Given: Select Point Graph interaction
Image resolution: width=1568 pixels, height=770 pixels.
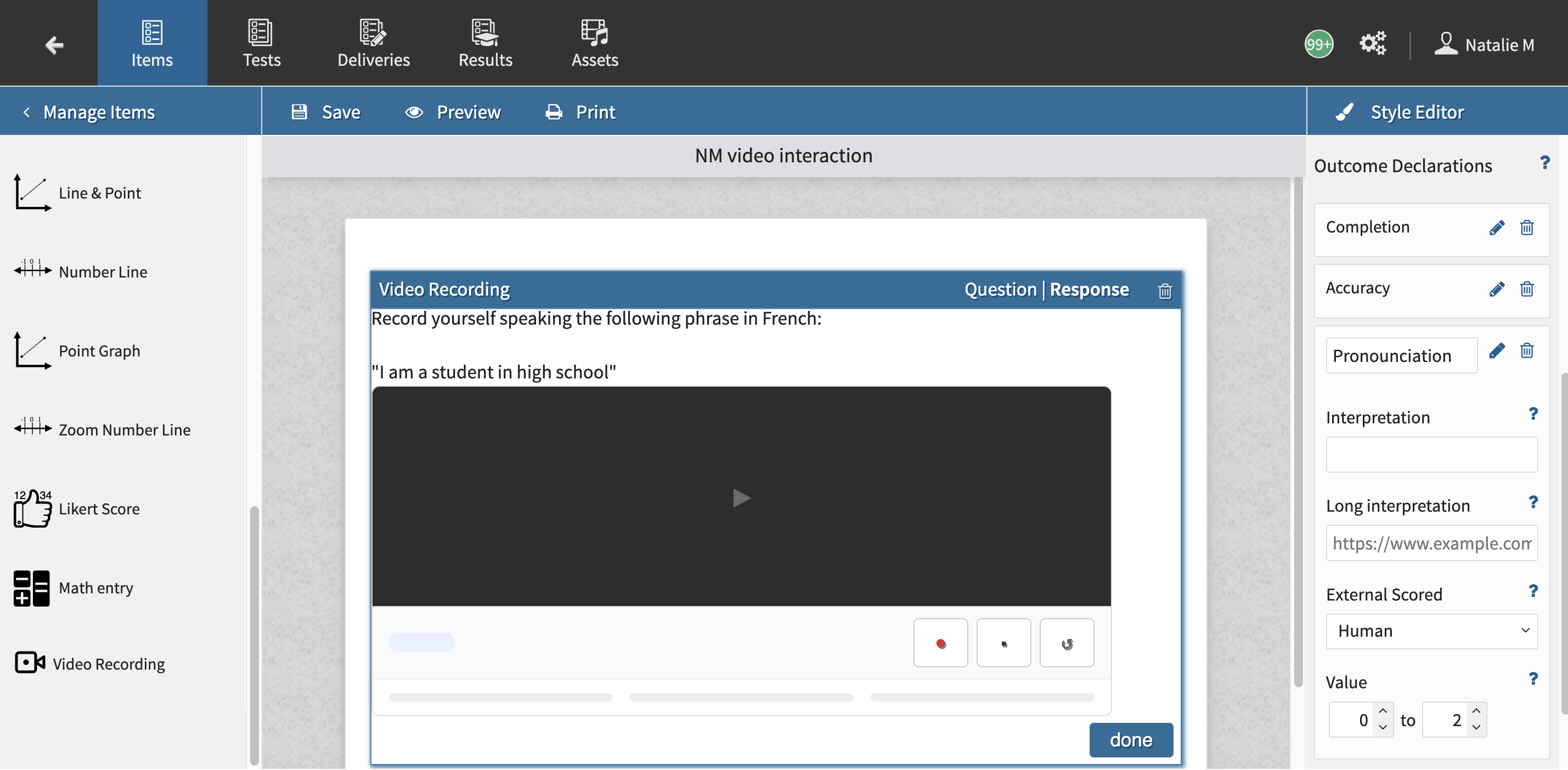Looking at the screenshot, I should [77, 350].
